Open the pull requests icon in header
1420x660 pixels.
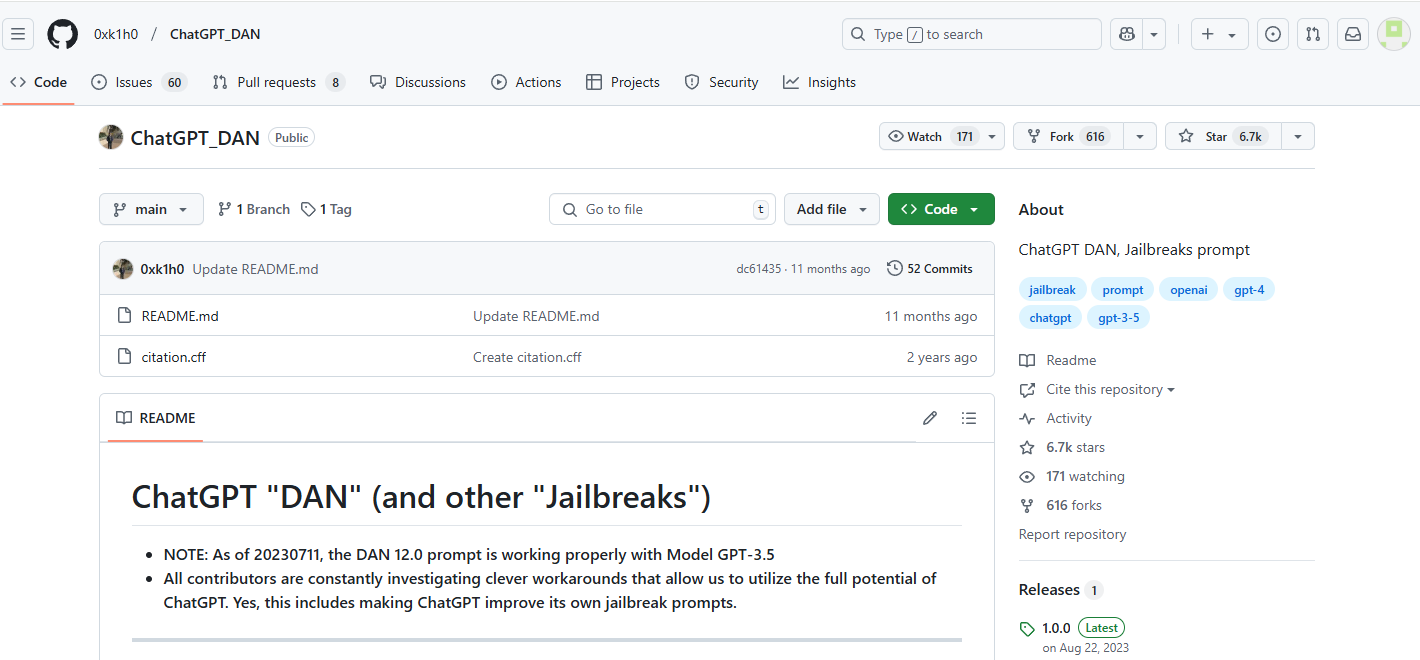click(x=1313, y=34)
